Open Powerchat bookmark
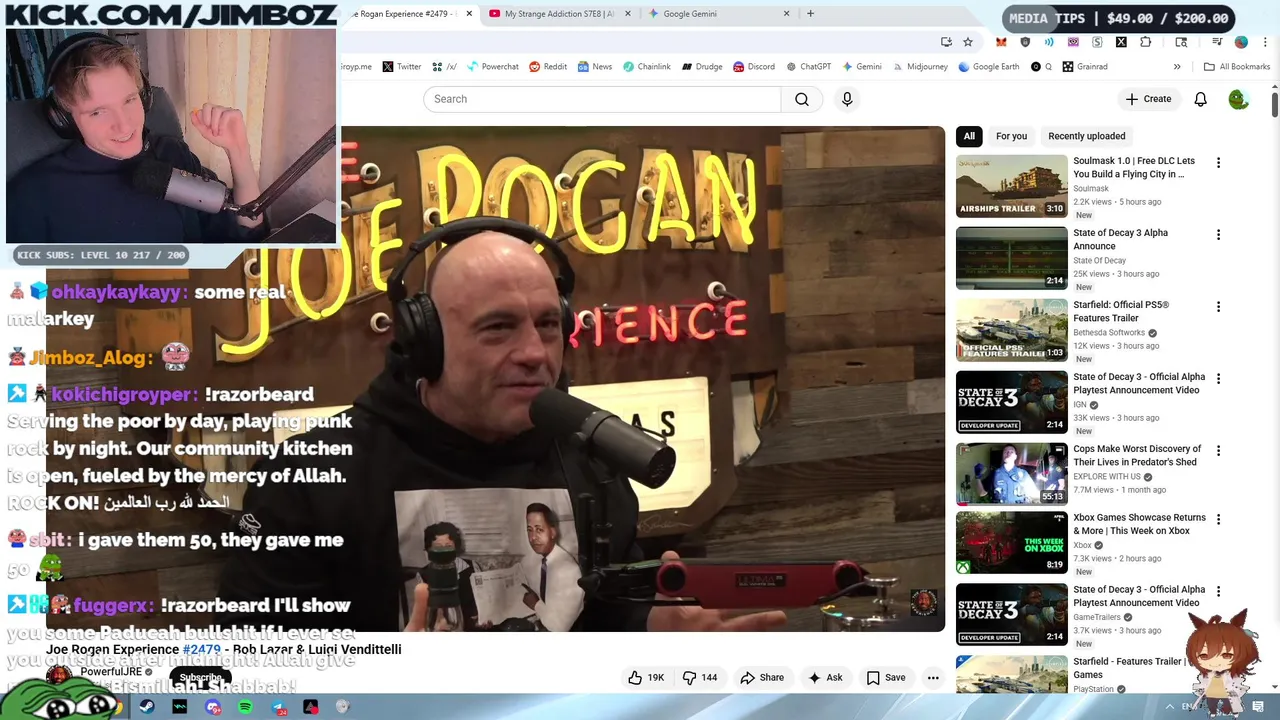This screenshot has width=1280, height=720. pos(491,67)
